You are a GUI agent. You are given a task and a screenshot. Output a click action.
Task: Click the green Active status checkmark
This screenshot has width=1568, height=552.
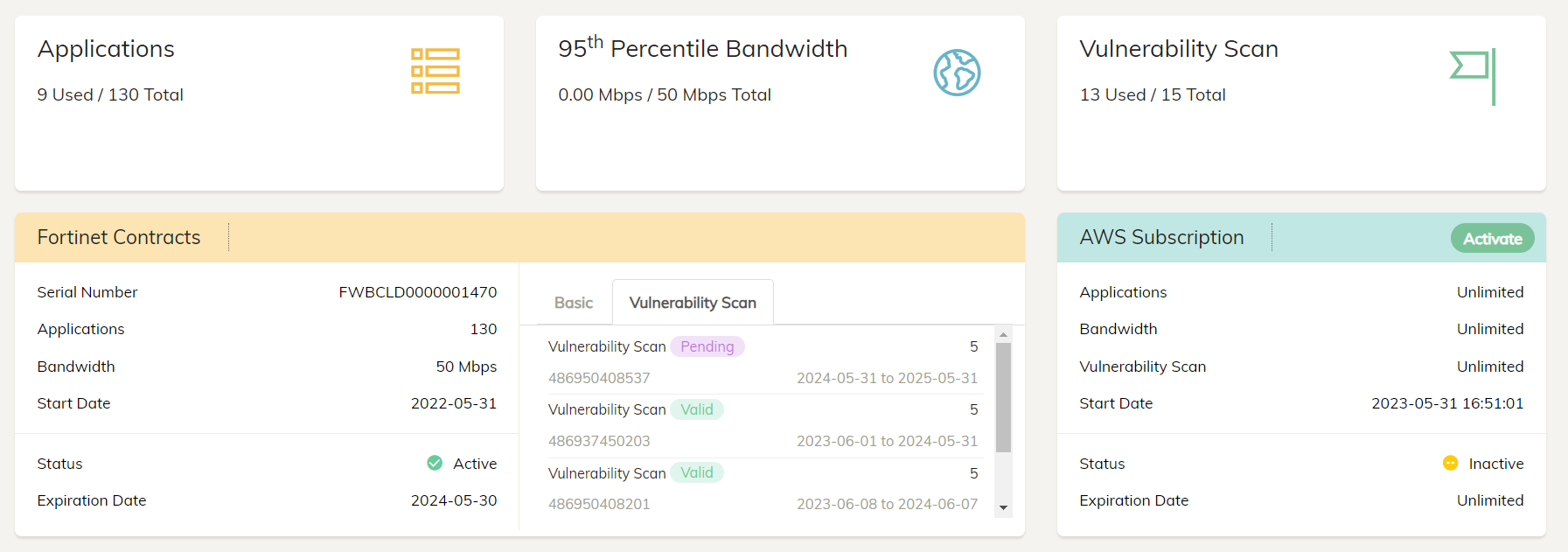point(435,463)
